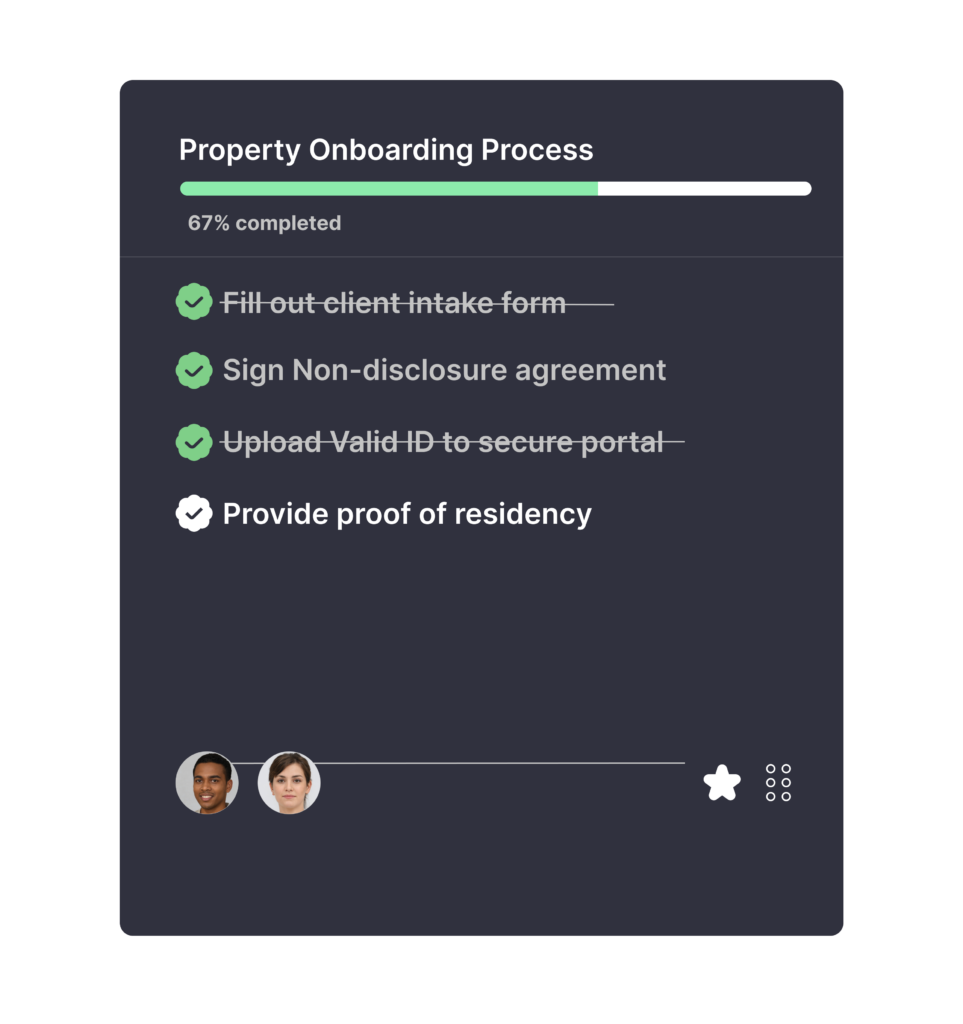Click the Sign Non-disclosure agreement text

click(x=444, y=370)
